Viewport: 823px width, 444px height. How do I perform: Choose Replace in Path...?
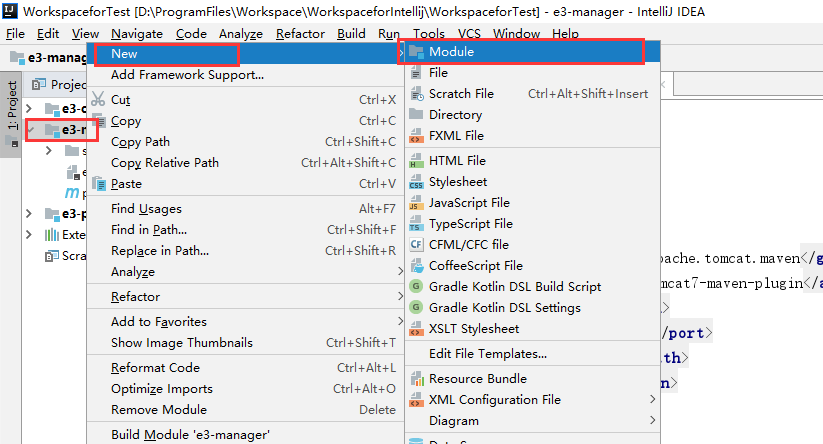pyautogui.click(x=245, y=251)
